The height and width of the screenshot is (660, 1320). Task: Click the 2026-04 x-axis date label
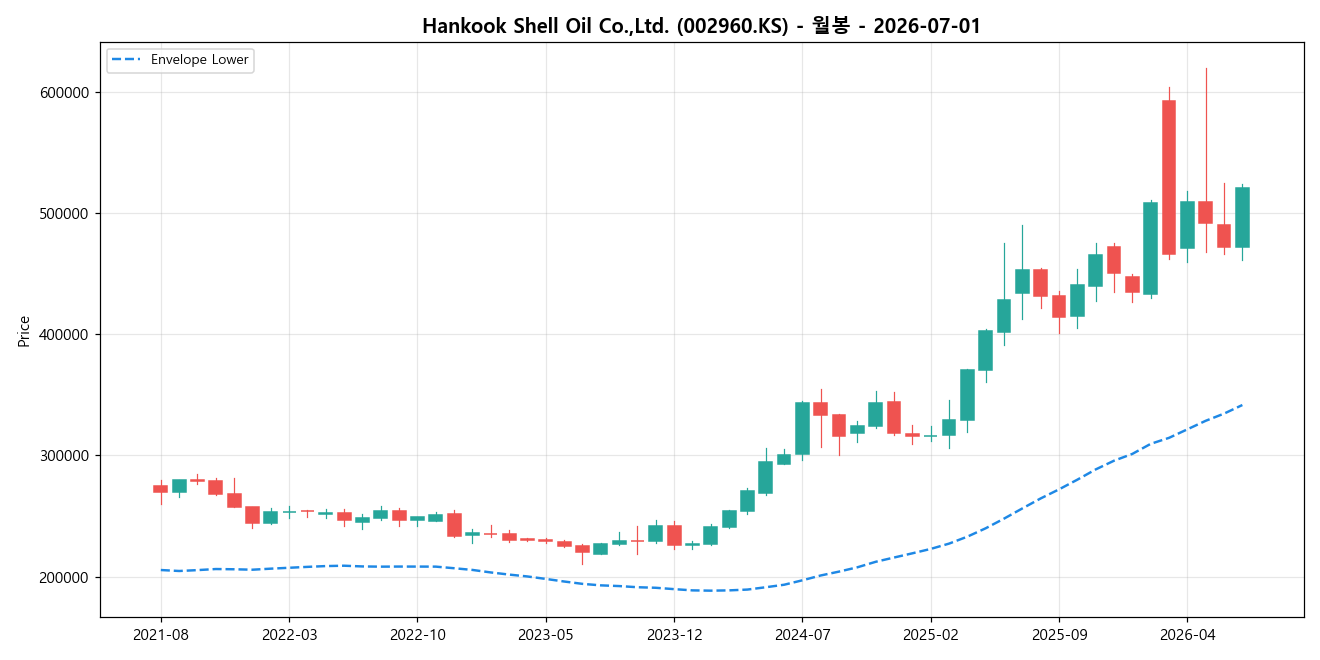(1187, 635)
